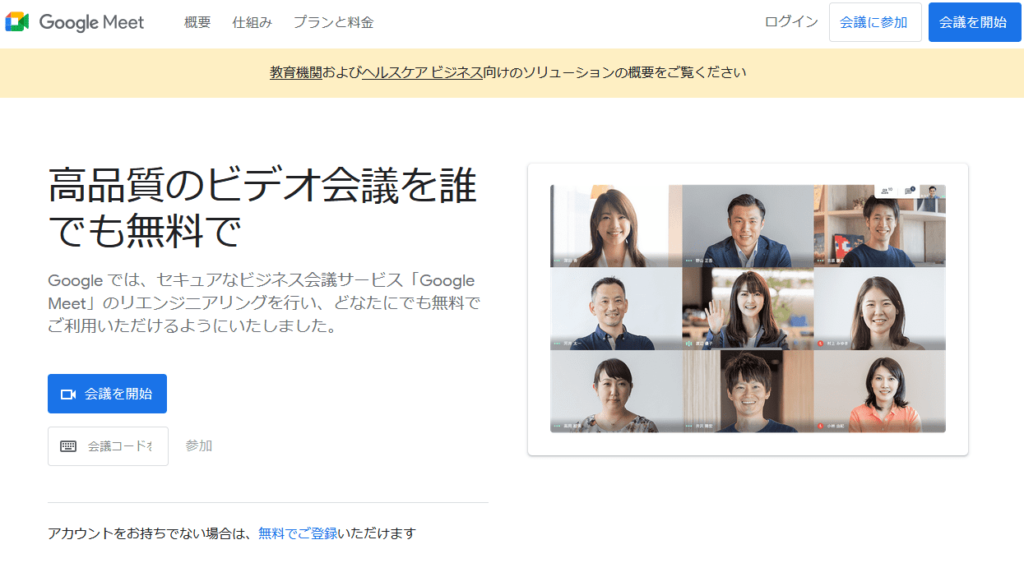Follow the 無料でご登録 link

(x=298, y=534)
